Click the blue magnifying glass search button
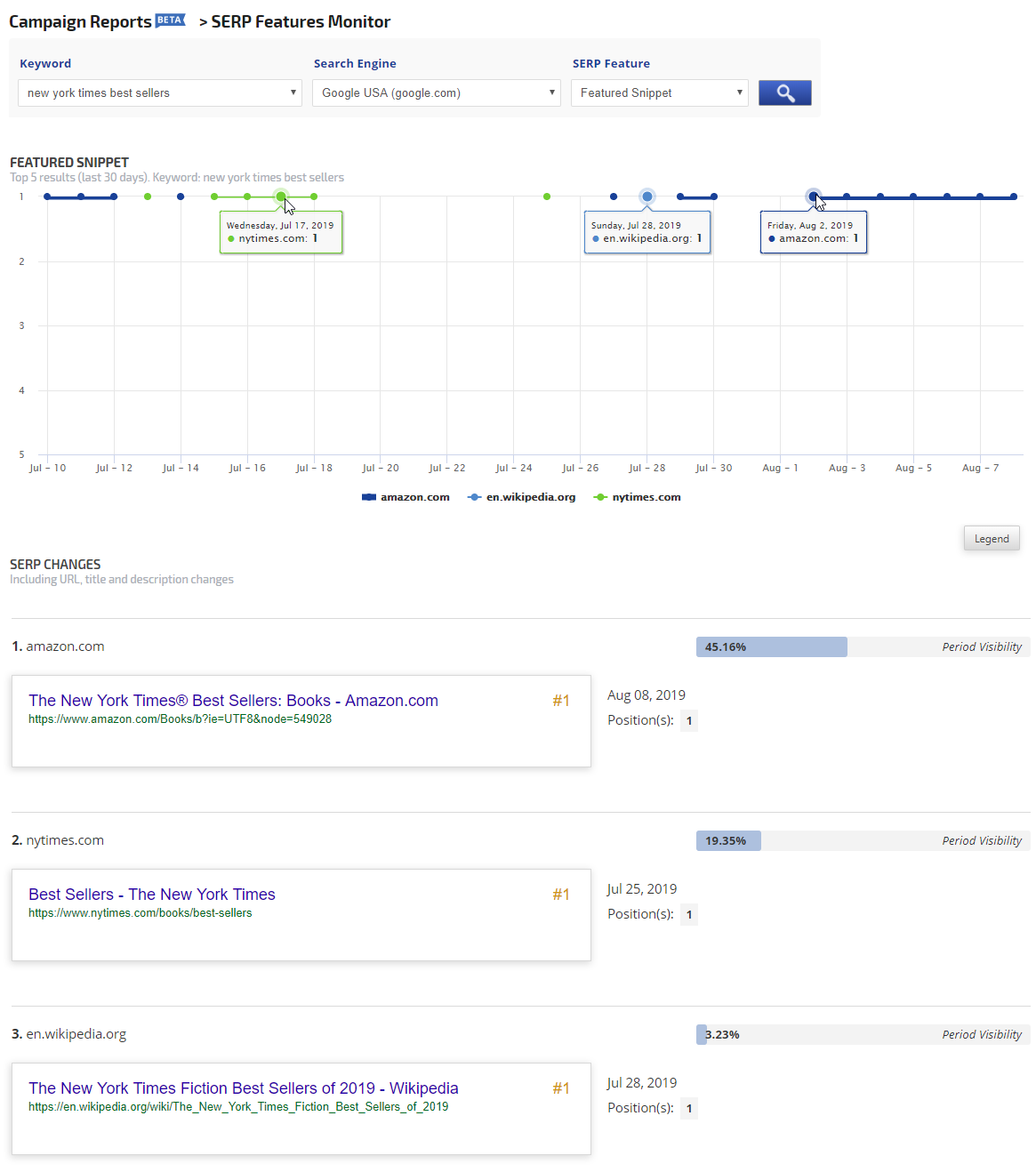 784,92
